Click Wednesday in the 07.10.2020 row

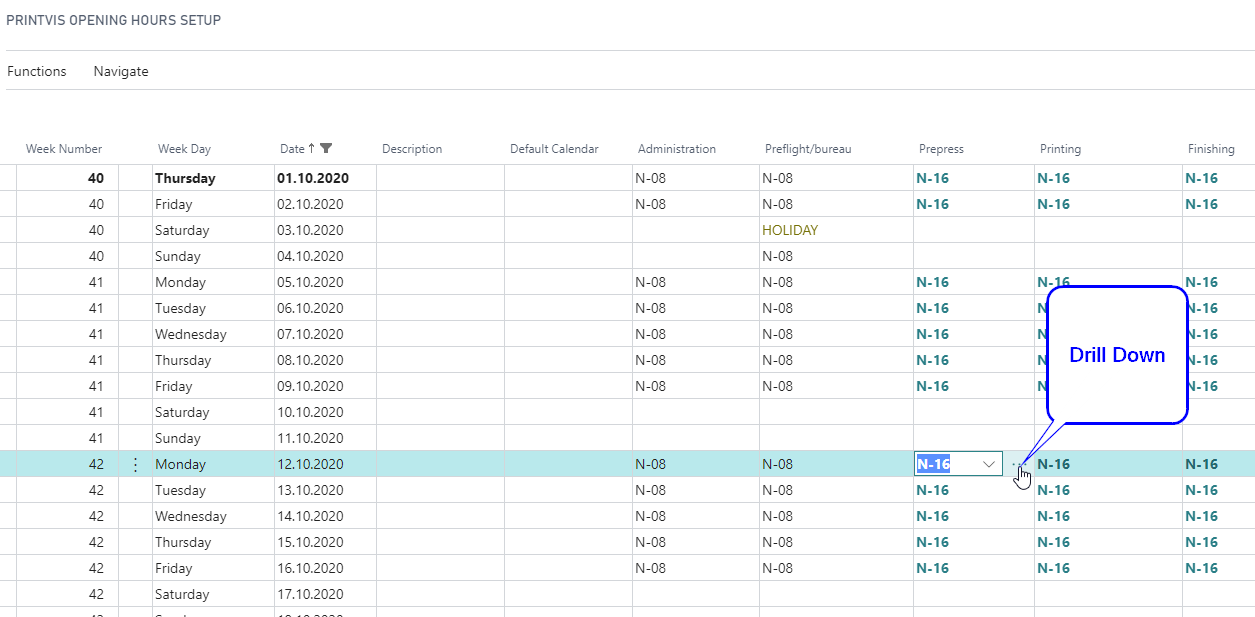191,334
